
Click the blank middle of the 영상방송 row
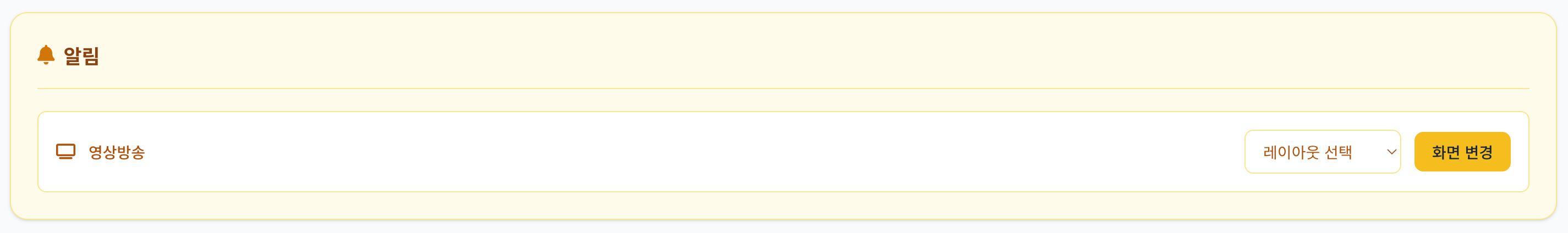[x=670, y=152]
